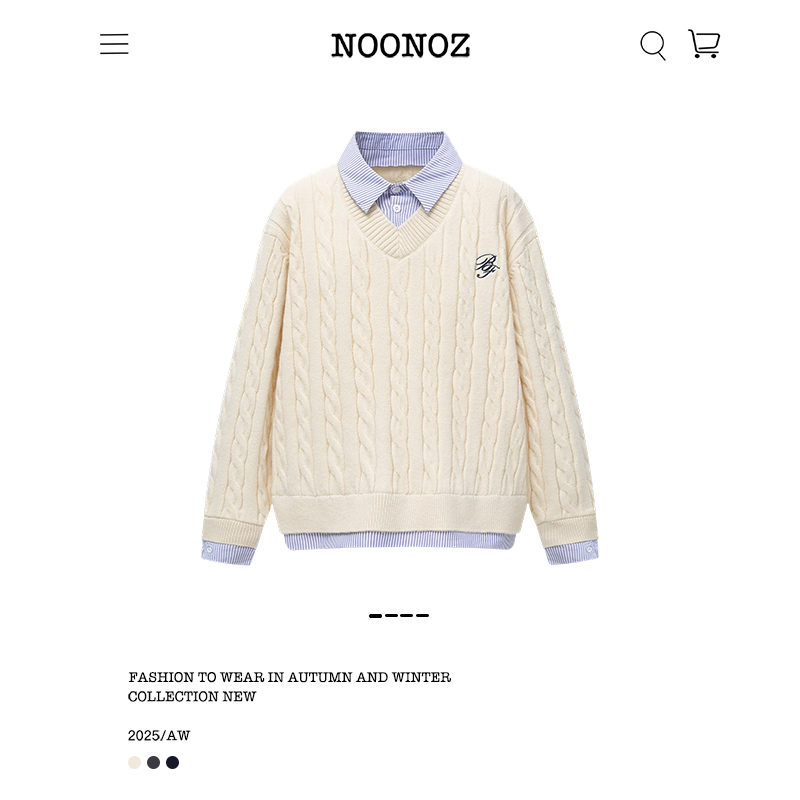Go home via NOONOZ logo
This screenshot has height=800, width=800.
[401, 45]
